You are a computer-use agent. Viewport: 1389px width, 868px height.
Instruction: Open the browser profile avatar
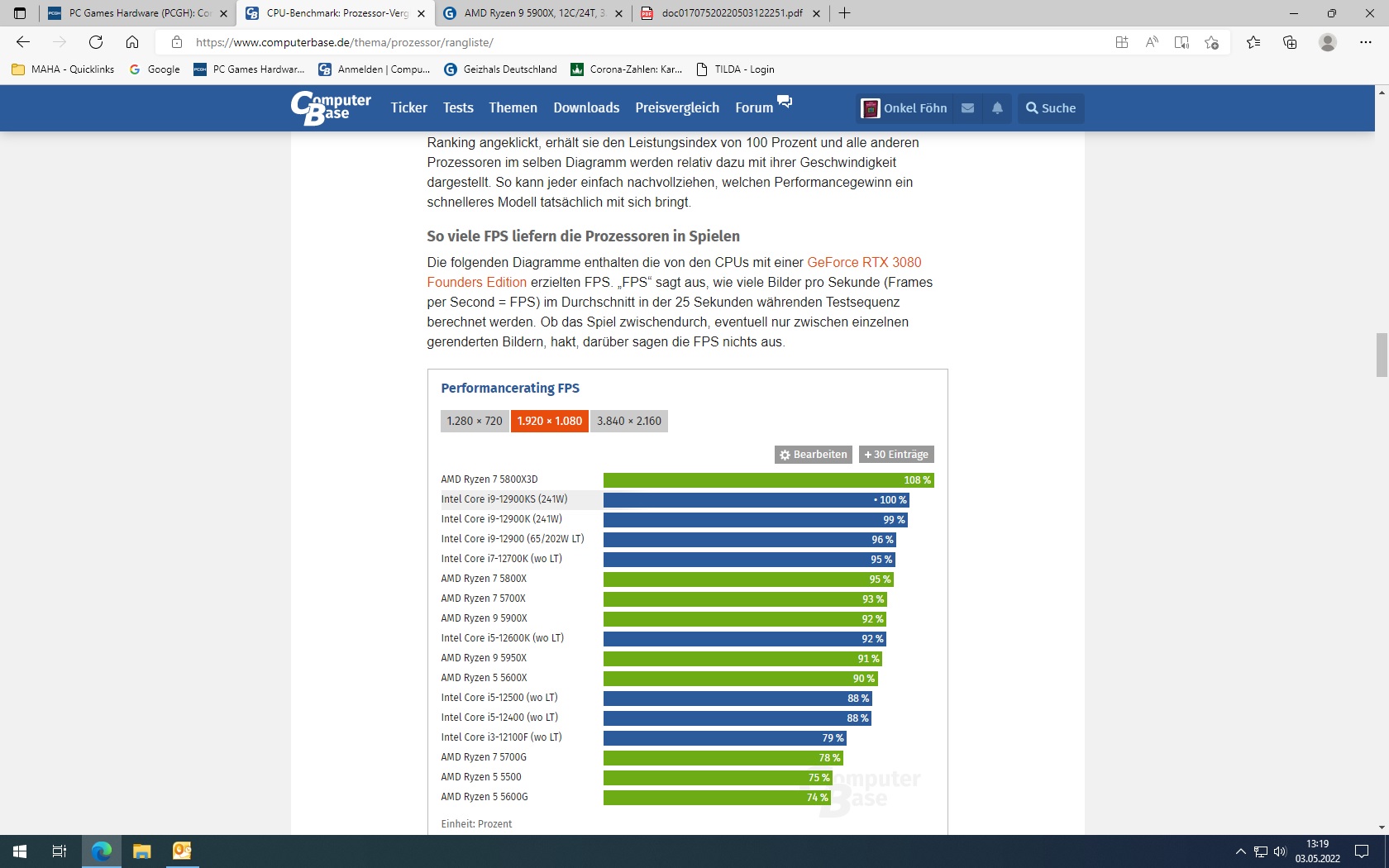click(1328, 42)
